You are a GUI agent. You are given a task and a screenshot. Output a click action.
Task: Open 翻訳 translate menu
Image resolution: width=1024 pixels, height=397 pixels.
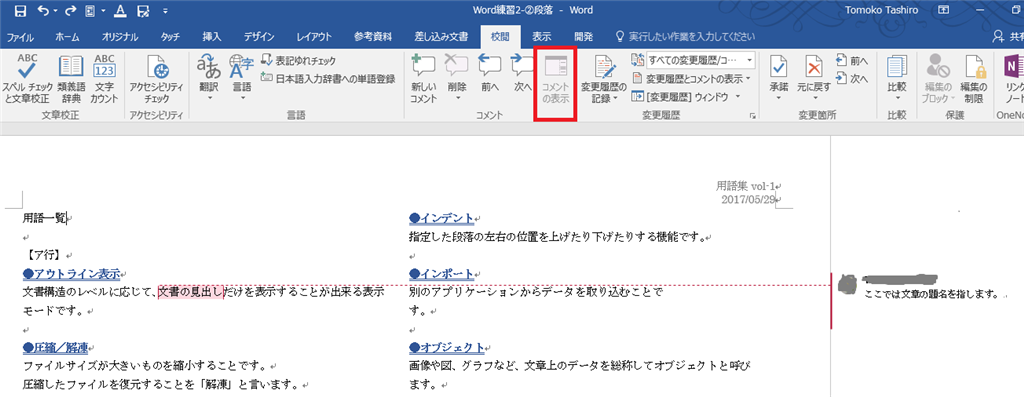click(x=210, y=78)
